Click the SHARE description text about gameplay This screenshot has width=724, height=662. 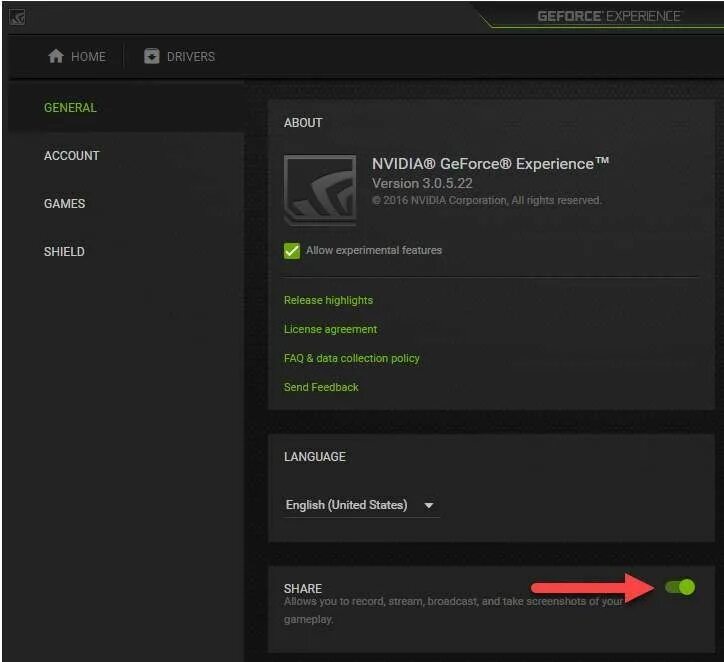click(453, 610)
